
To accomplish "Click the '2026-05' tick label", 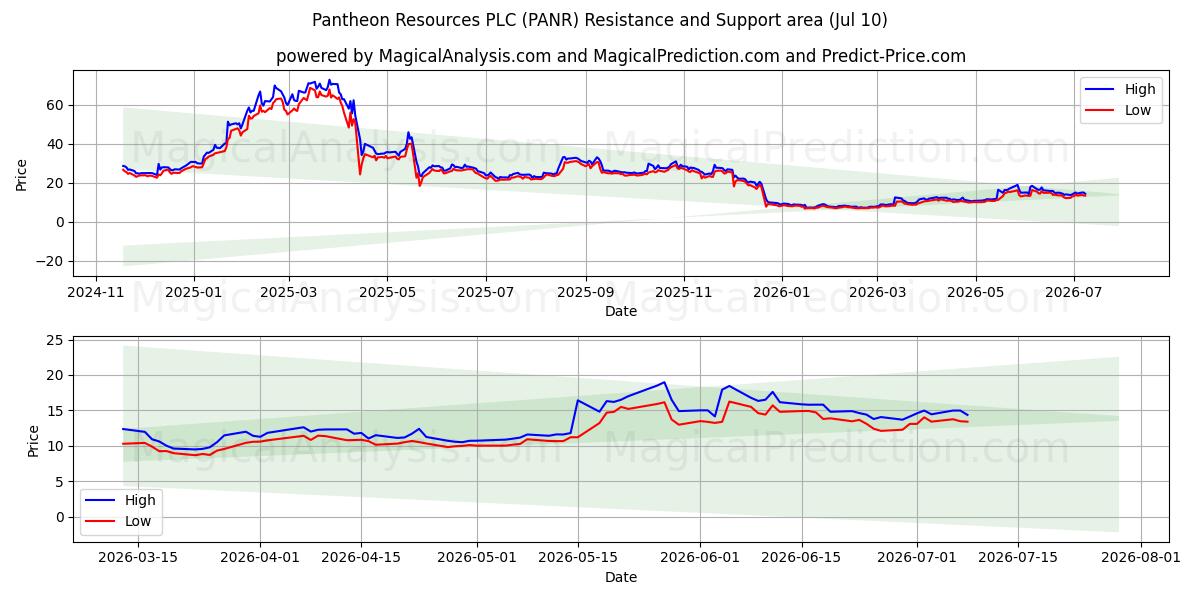I will point(975,293).
